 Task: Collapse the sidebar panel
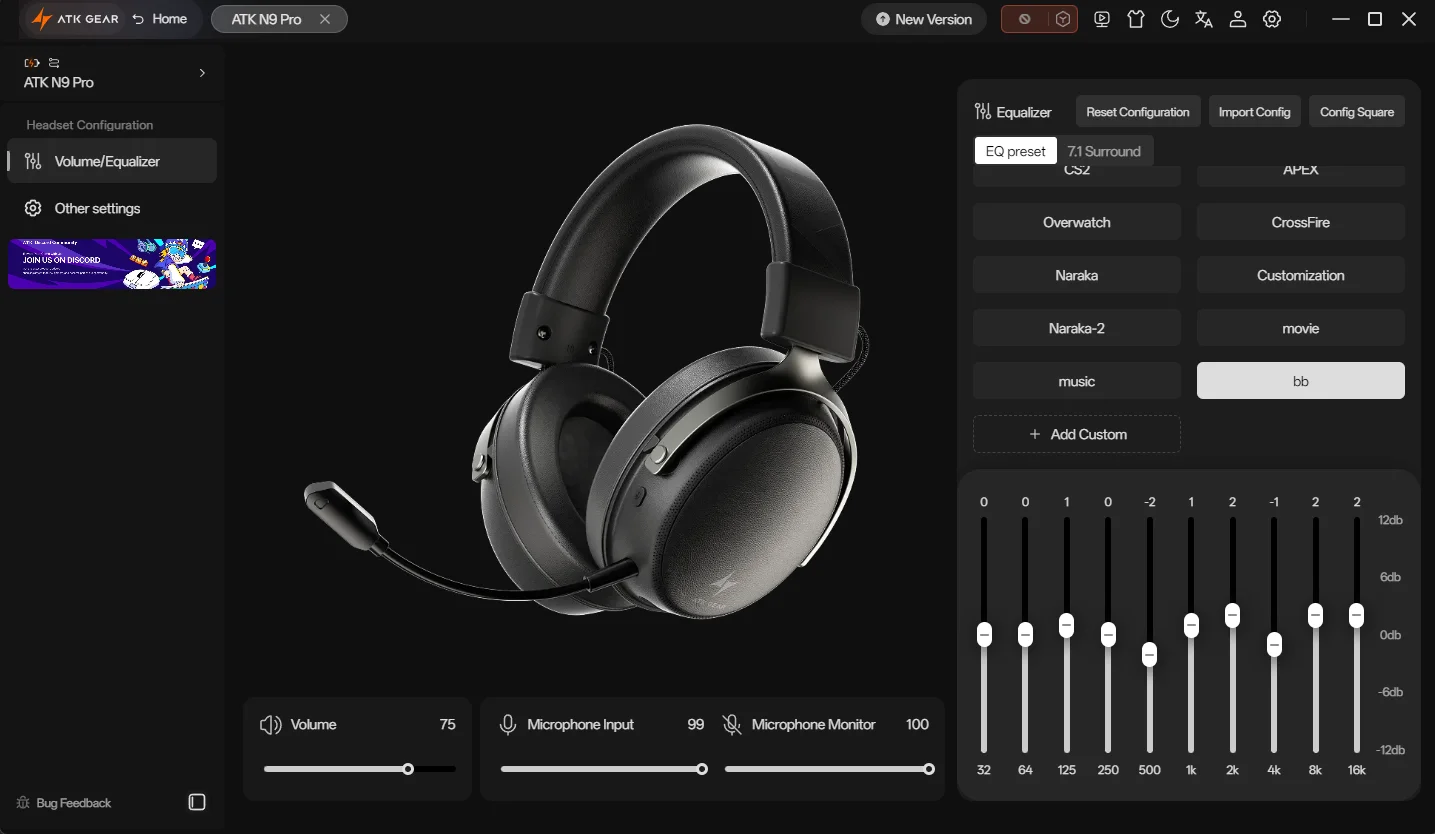click(x=197, y=803)
